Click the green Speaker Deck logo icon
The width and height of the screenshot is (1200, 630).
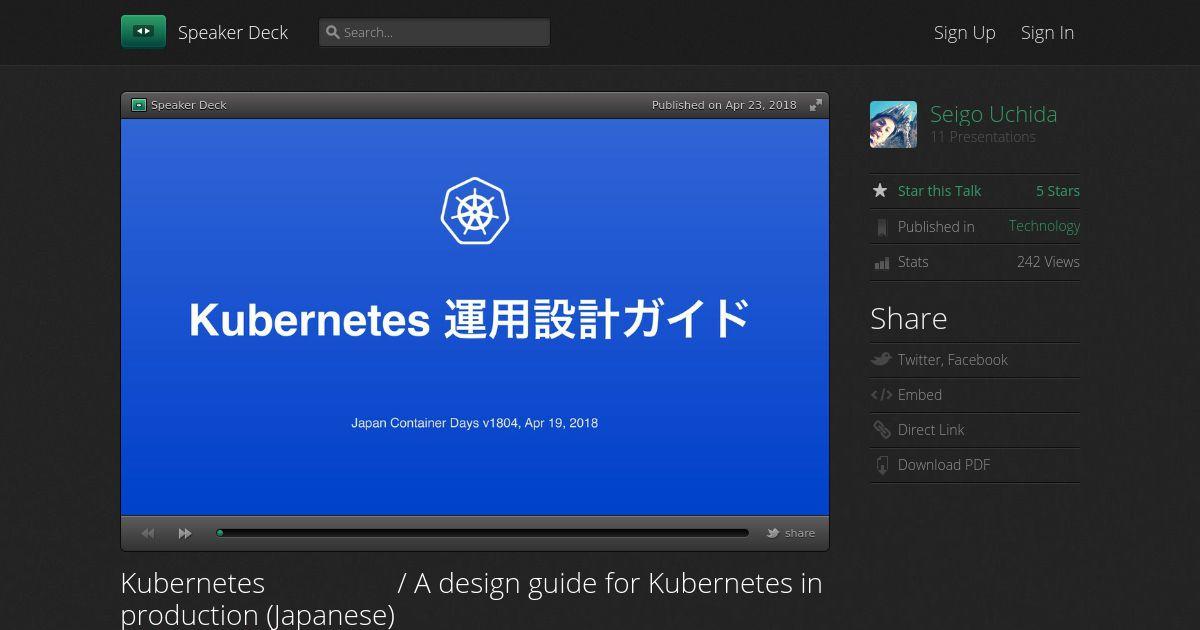(x=143, y=32)
